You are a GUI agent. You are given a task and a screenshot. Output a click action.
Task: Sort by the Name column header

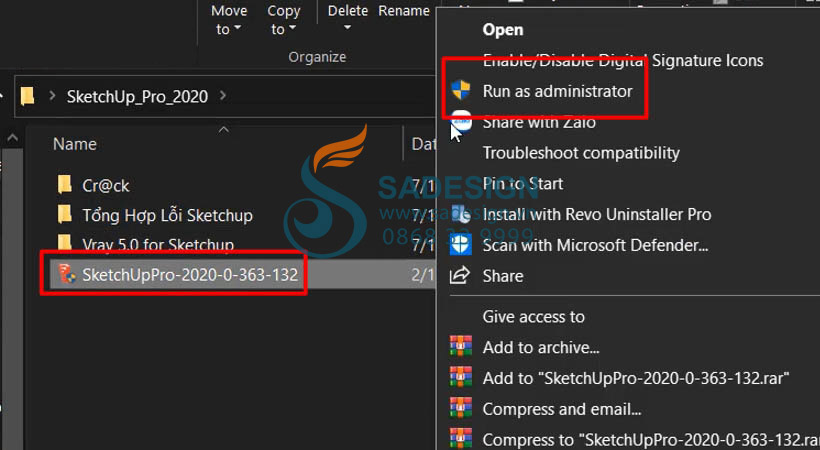[x=74, y=144]
